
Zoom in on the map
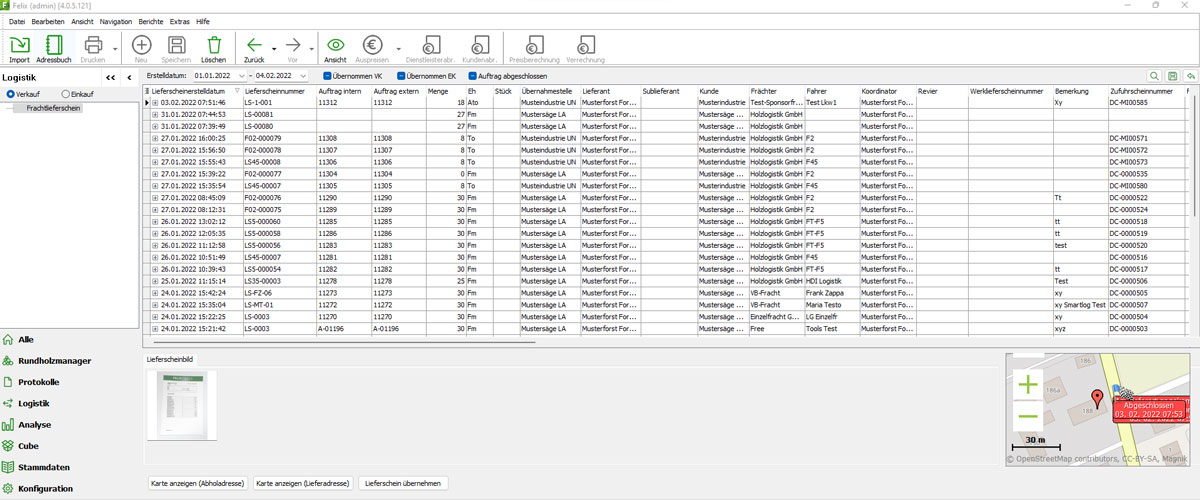pyautogui.click(x=1027, y=385)
